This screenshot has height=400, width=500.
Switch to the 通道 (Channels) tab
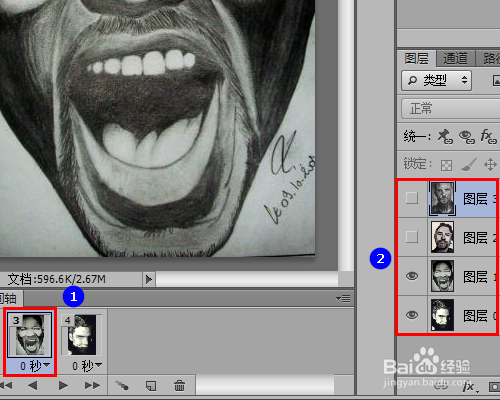(455, 58)
